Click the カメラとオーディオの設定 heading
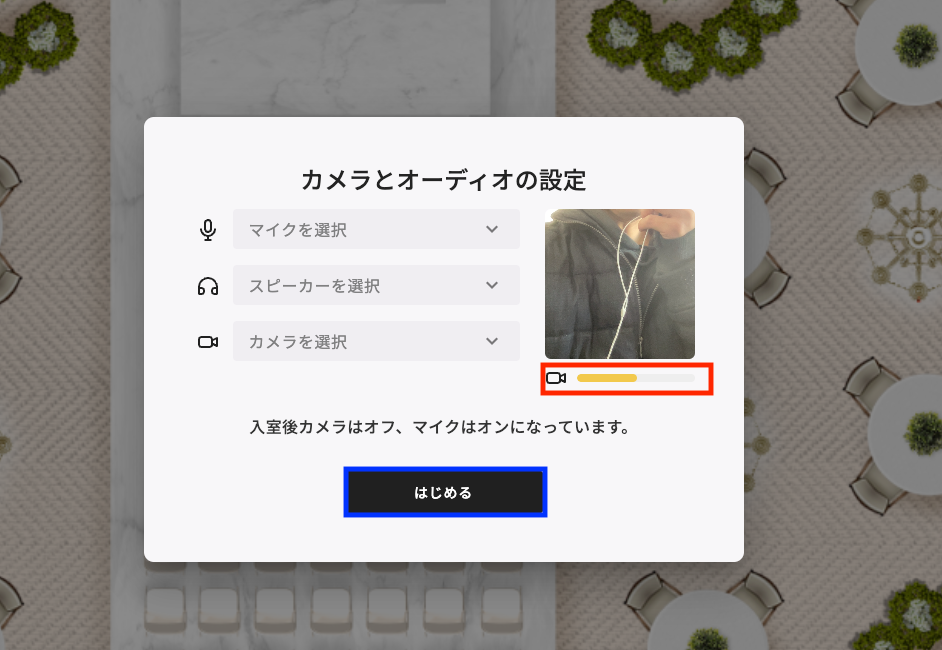Image resolution: width=942 pixels, height=650 pixels. pos(443,180)
